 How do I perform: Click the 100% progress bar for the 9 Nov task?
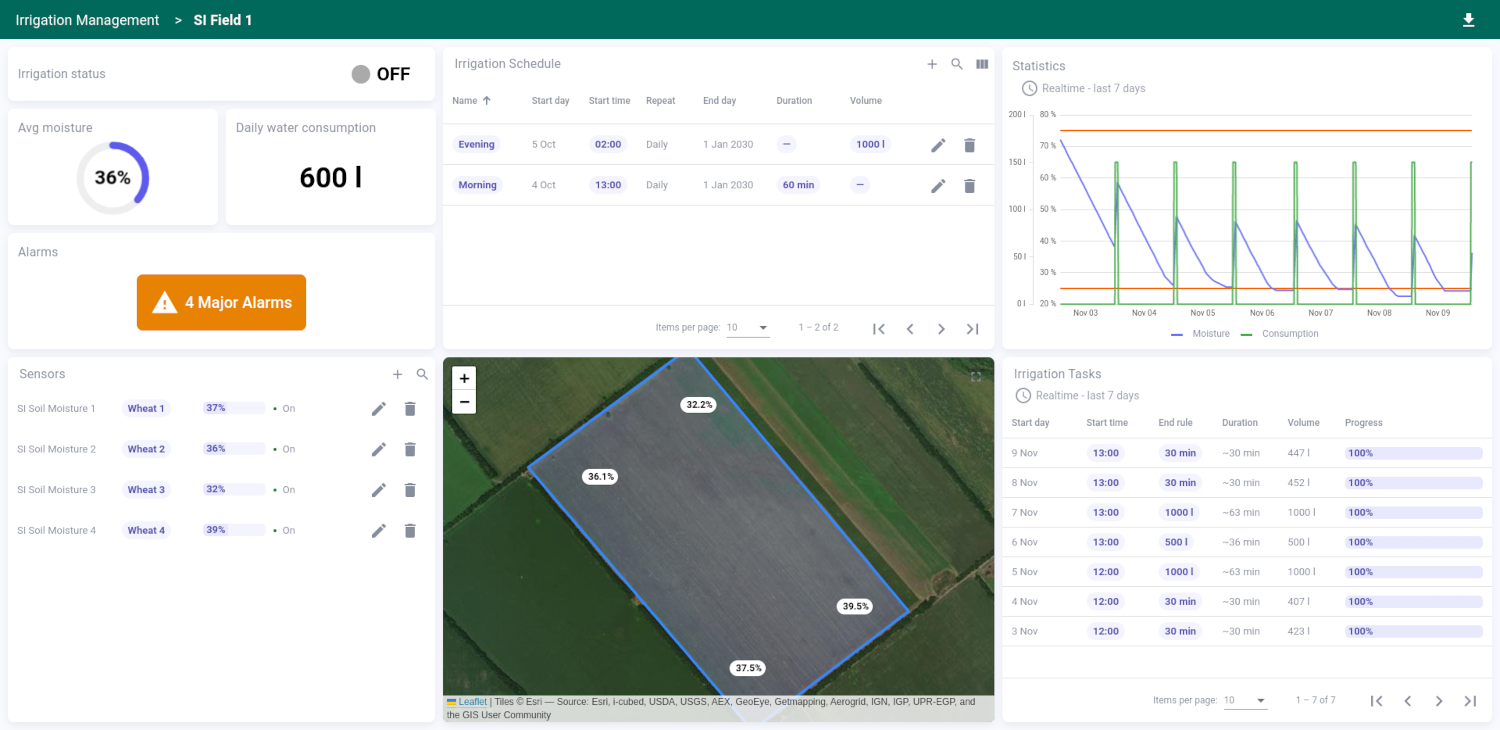click(1413, 452)
